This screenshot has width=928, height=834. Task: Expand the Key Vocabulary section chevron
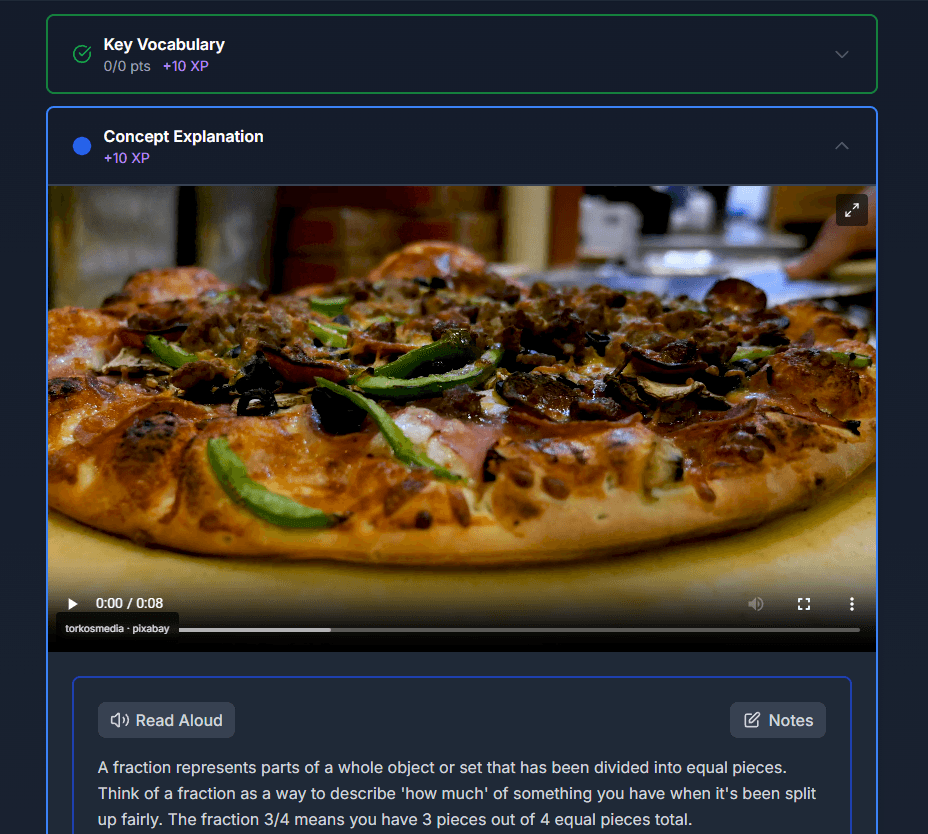(x=841, y=54)
